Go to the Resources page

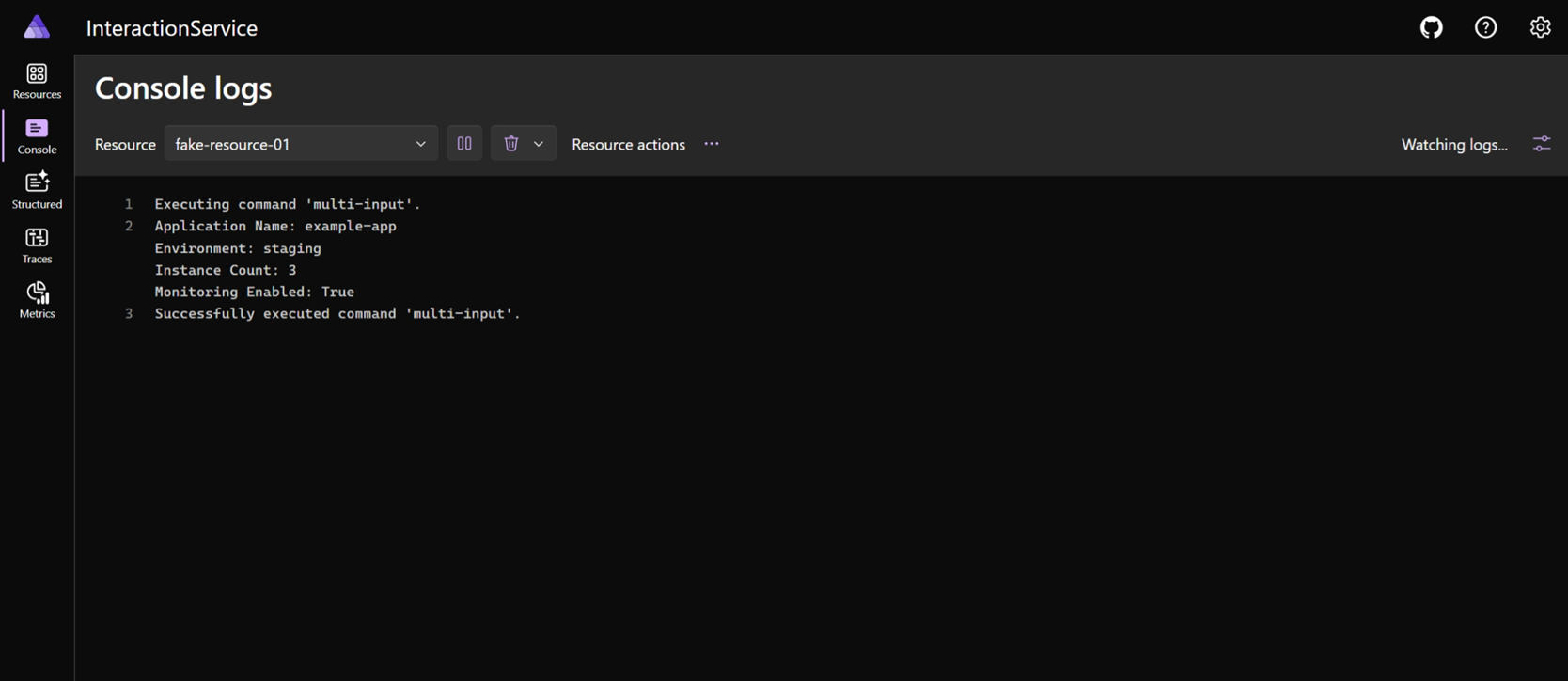tap(37, 81)
